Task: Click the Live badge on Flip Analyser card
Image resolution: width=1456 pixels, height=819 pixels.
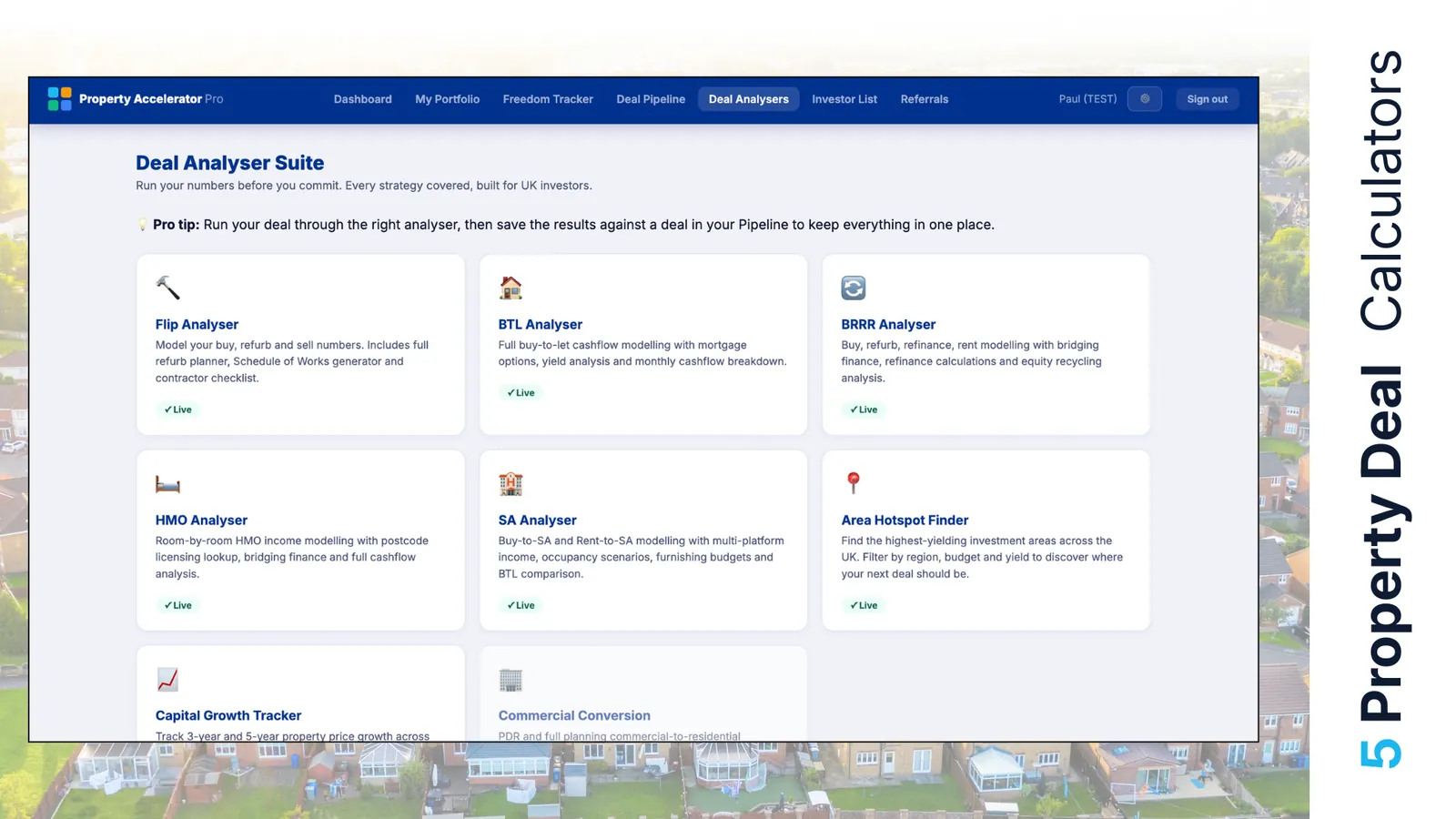Action: pyautogui.click(x=177, y=409)
